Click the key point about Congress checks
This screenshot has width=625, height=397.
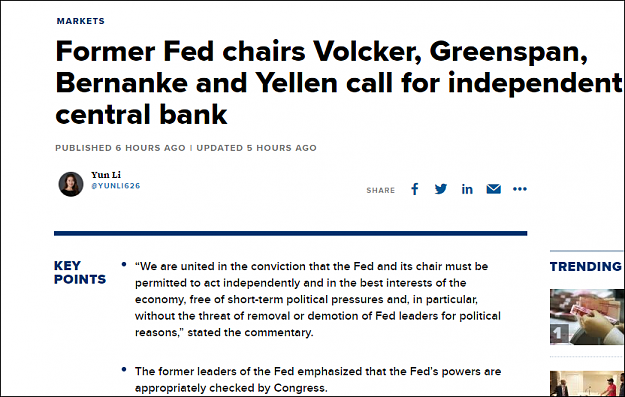click(x=318, y=379)
